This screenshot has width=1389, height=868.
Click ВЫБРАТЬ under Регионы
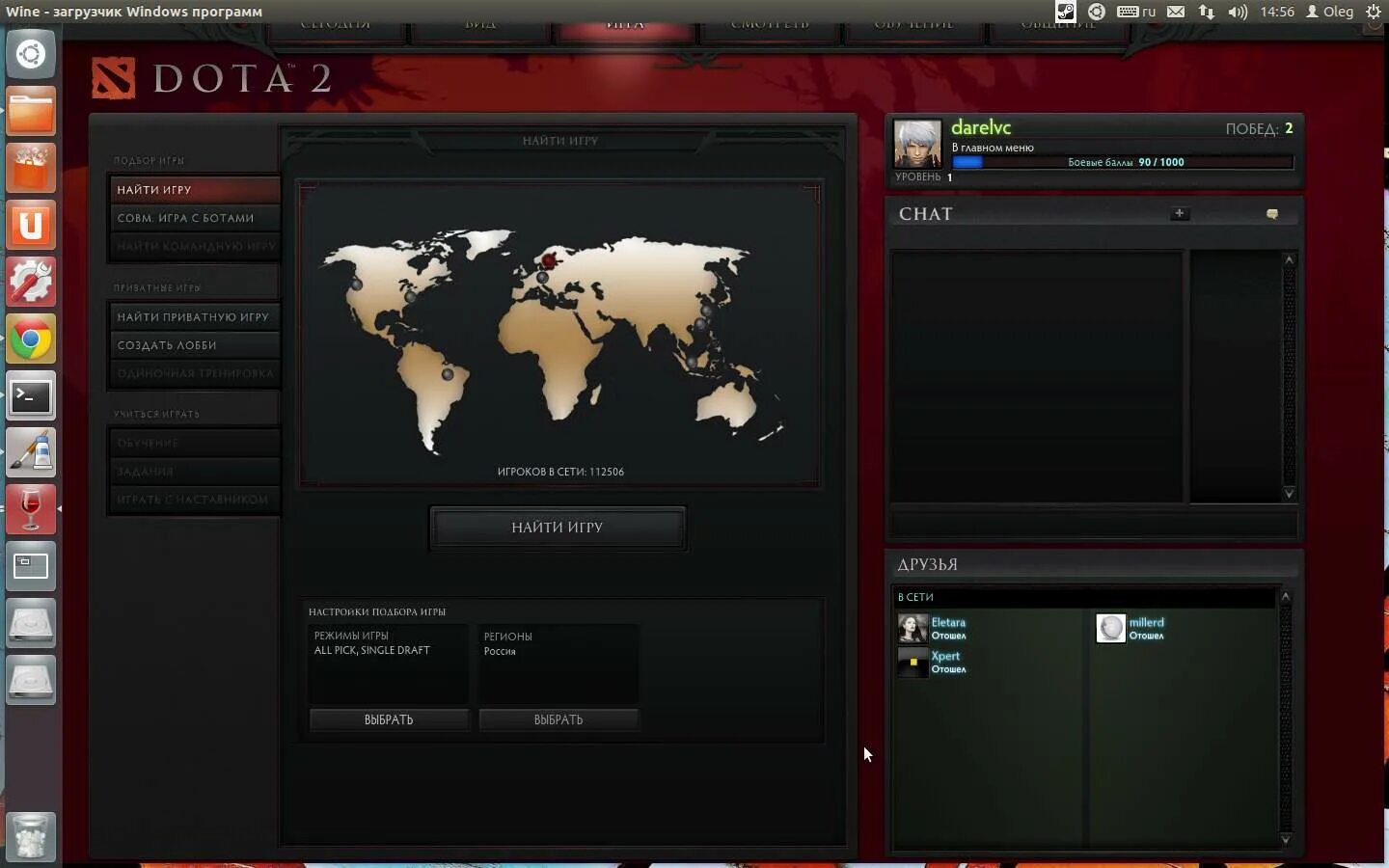pos(558,719)
